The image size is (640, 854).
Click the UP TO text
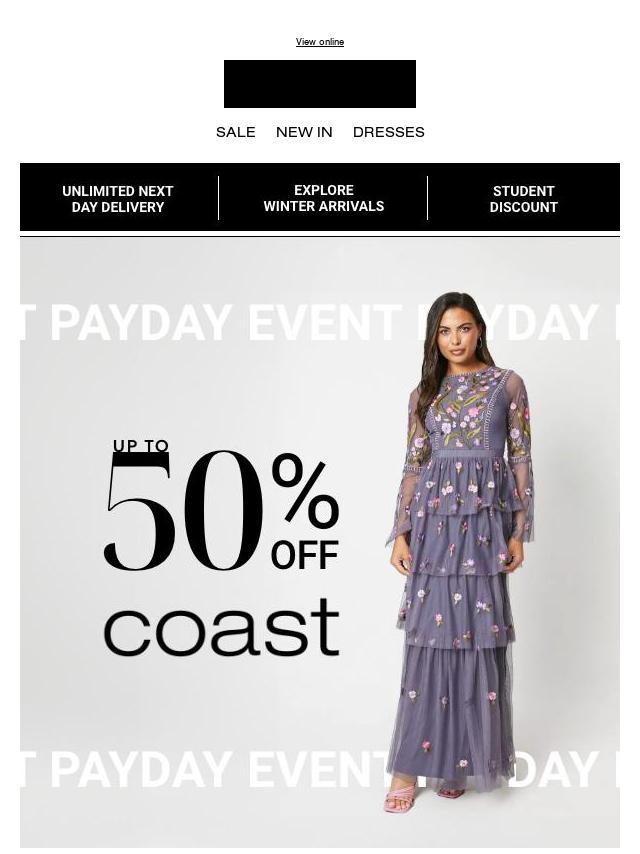click(x=141, y=446)
